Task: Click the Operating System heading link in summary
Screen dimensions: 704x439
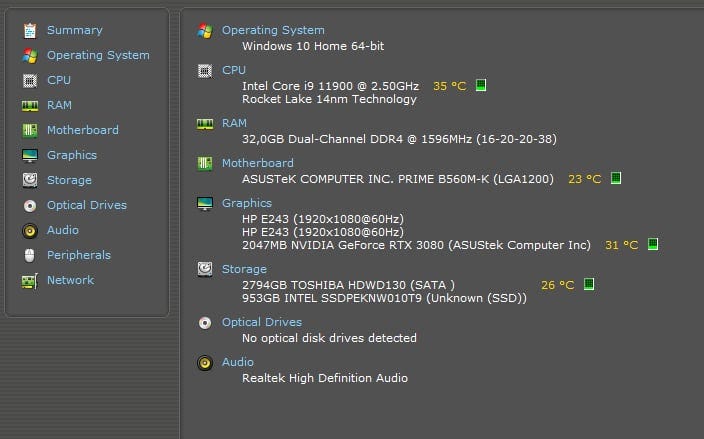Action: click(x=273, y=30)
